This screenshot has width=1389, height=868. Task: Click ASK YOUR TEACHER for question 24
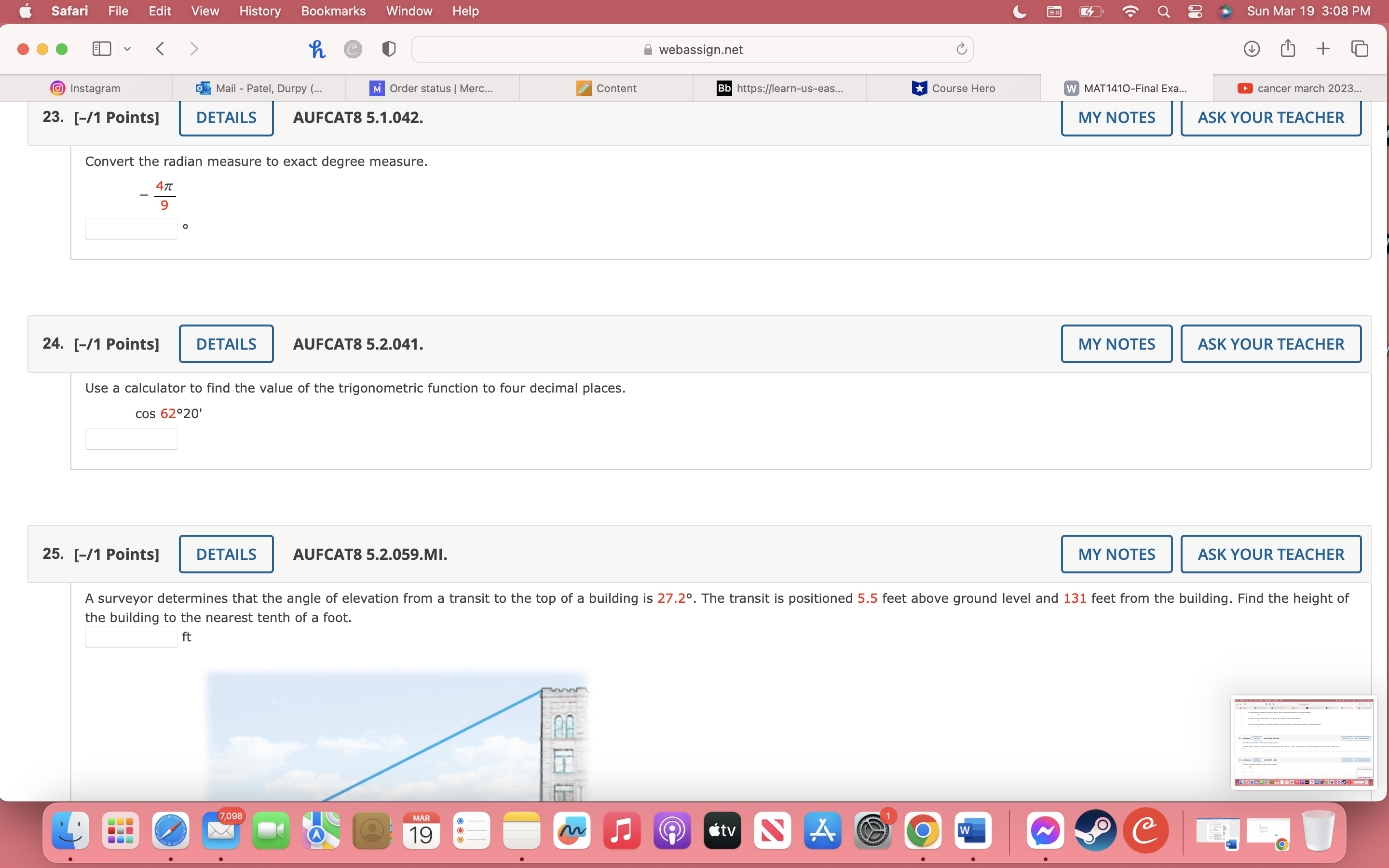tap(1270, 343)
